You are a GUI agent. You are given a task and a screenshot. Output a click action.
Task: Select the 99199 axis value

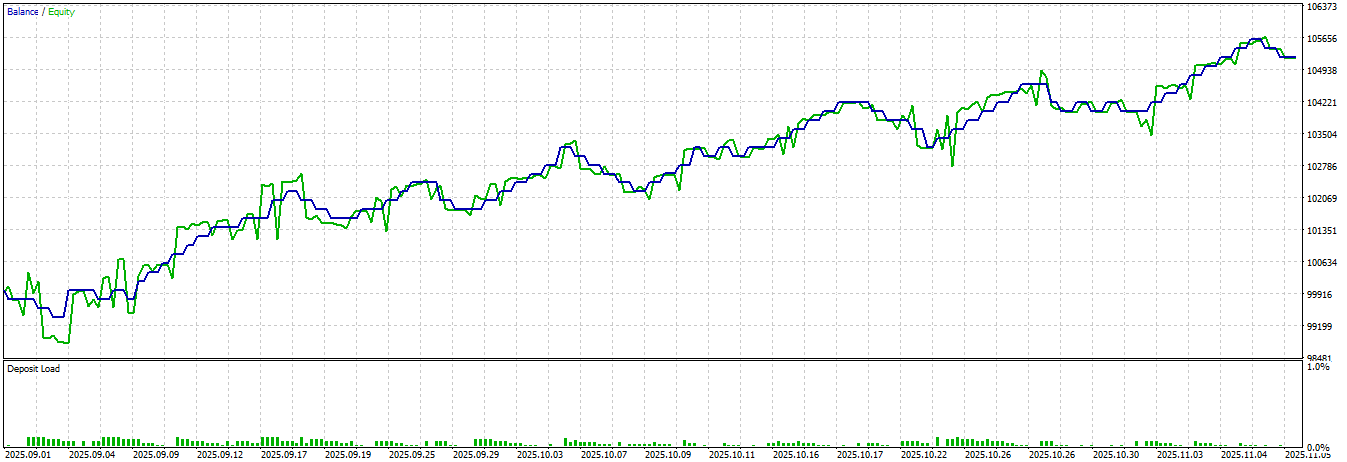tap(1319, 327)
